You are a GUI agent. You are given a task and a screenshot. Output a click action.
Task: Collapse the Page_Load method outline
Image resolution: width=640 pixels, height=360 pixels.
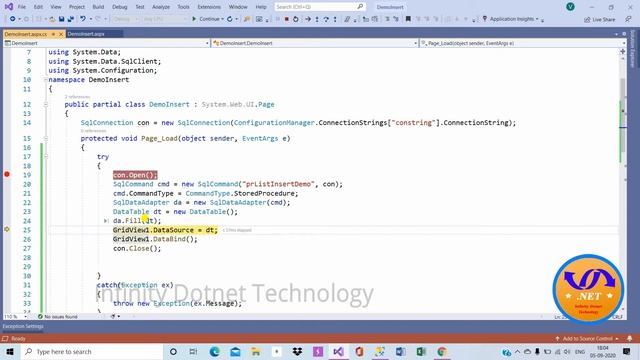(x=46, y=139)
